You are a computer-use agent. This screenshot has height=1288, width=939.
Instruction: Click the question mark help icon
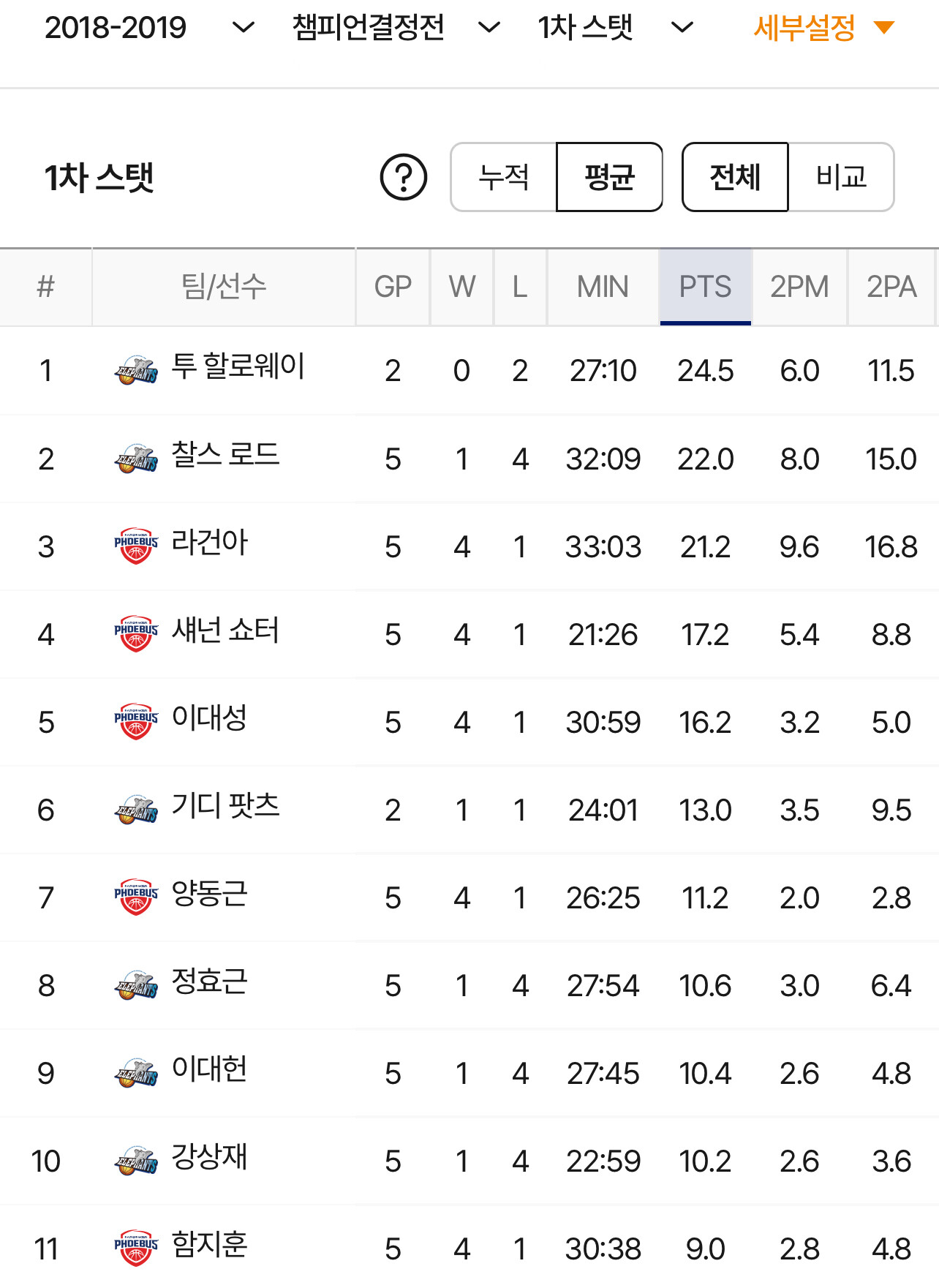coord(403,177)
